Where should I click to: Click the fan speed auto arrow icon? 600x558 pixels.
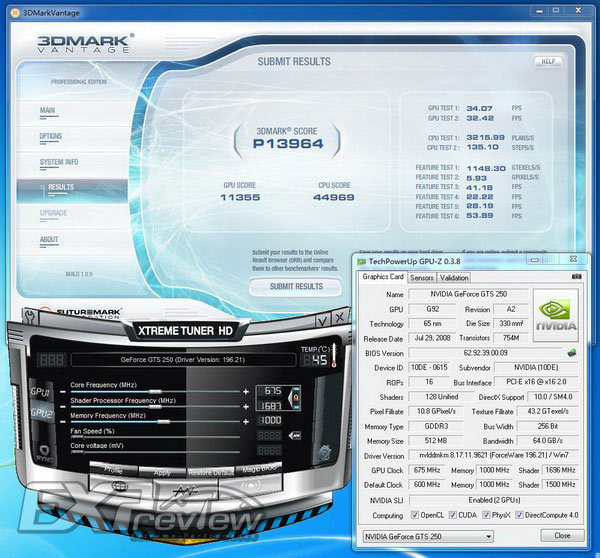click(x=295, y=435)
